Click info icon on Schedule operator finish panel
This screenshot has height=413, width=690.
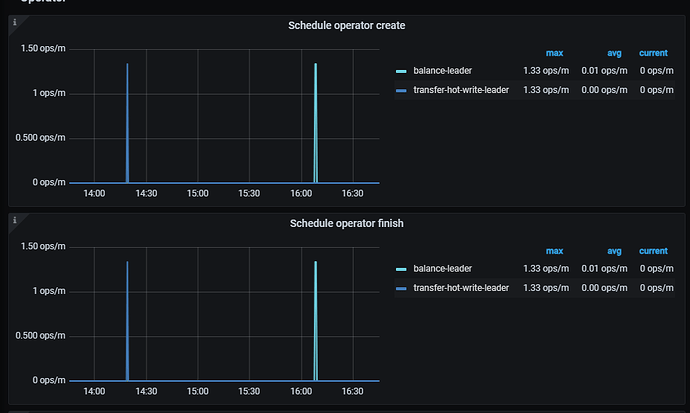(x=15, y=220)
